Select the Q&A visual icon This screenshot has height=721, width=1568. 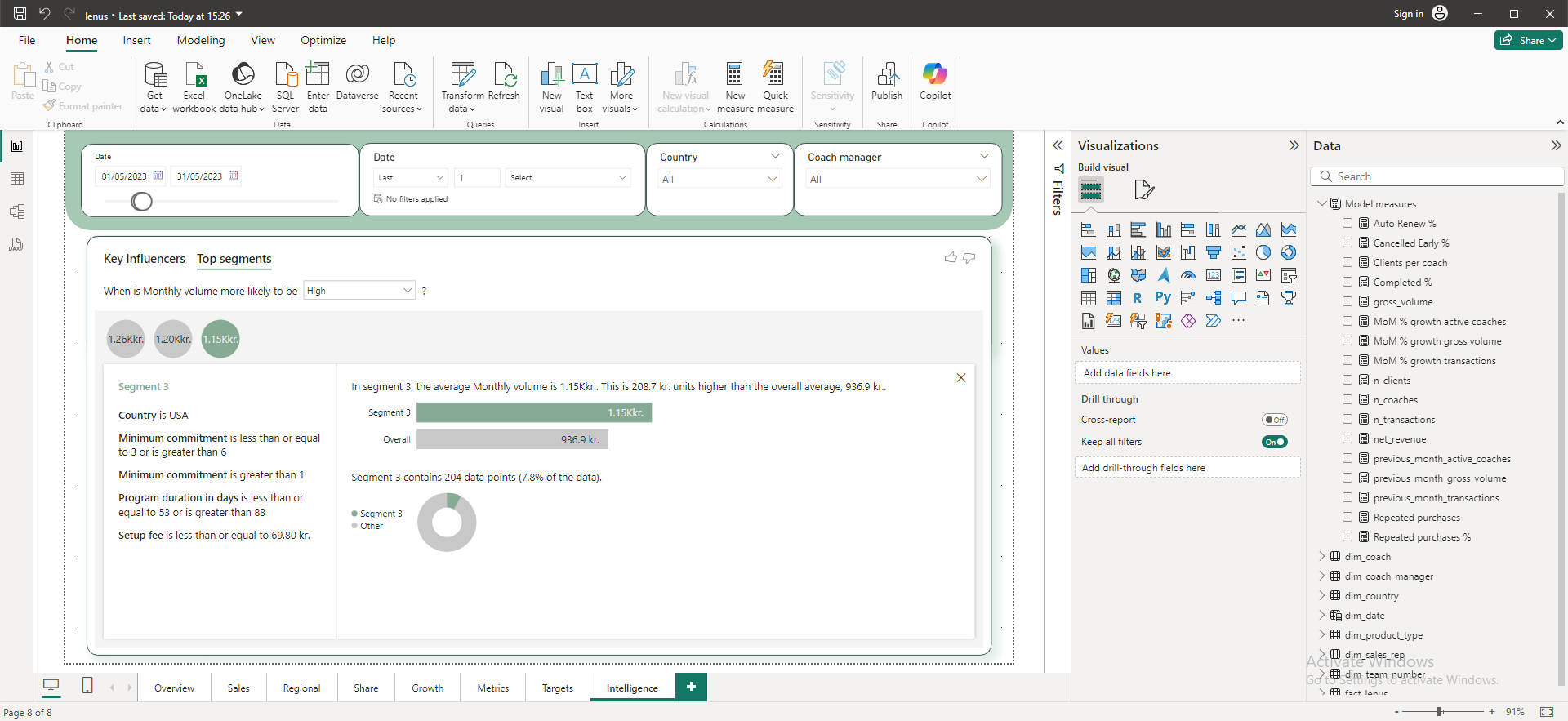point(1239,298)
